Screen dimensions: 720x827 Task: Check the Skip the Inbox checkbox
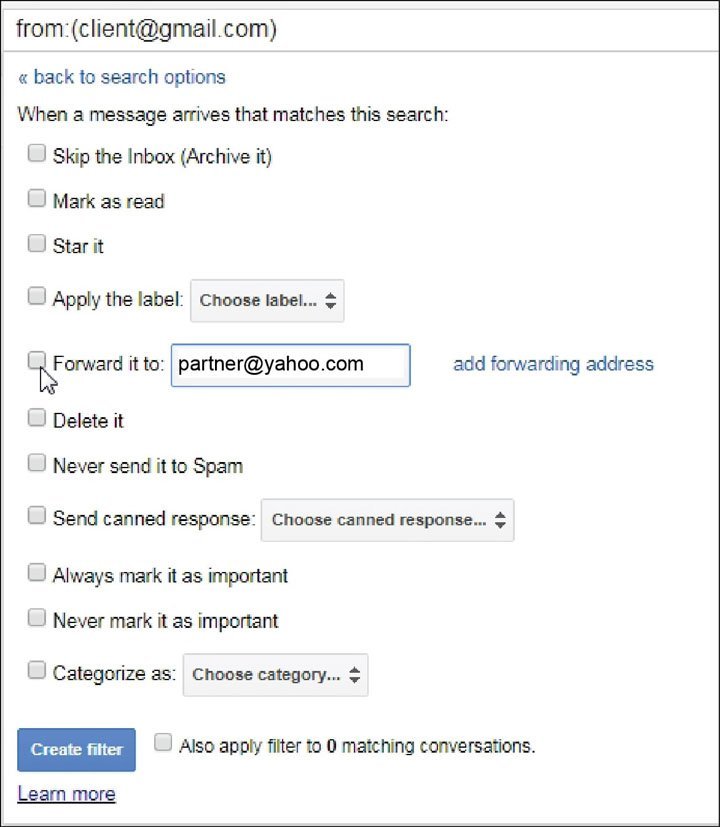(37, 154)
